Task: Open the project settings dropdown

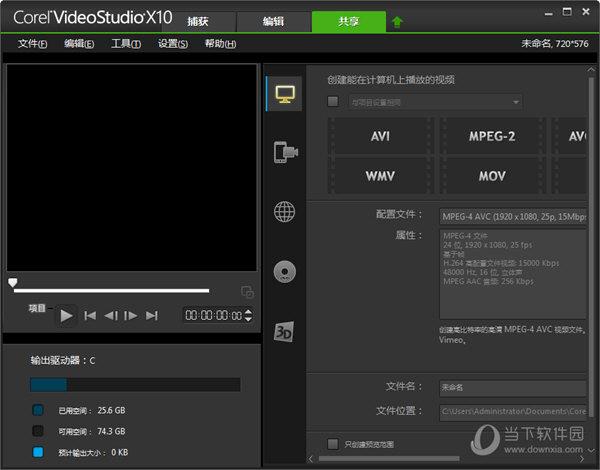Action: tap(435, 102)
